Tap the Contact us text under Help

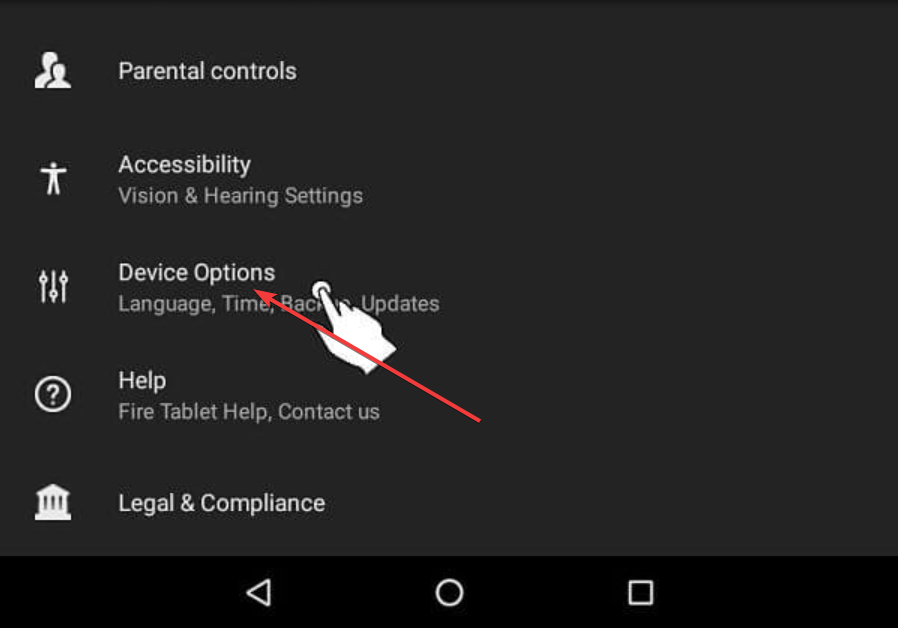[x=329, y=412]
